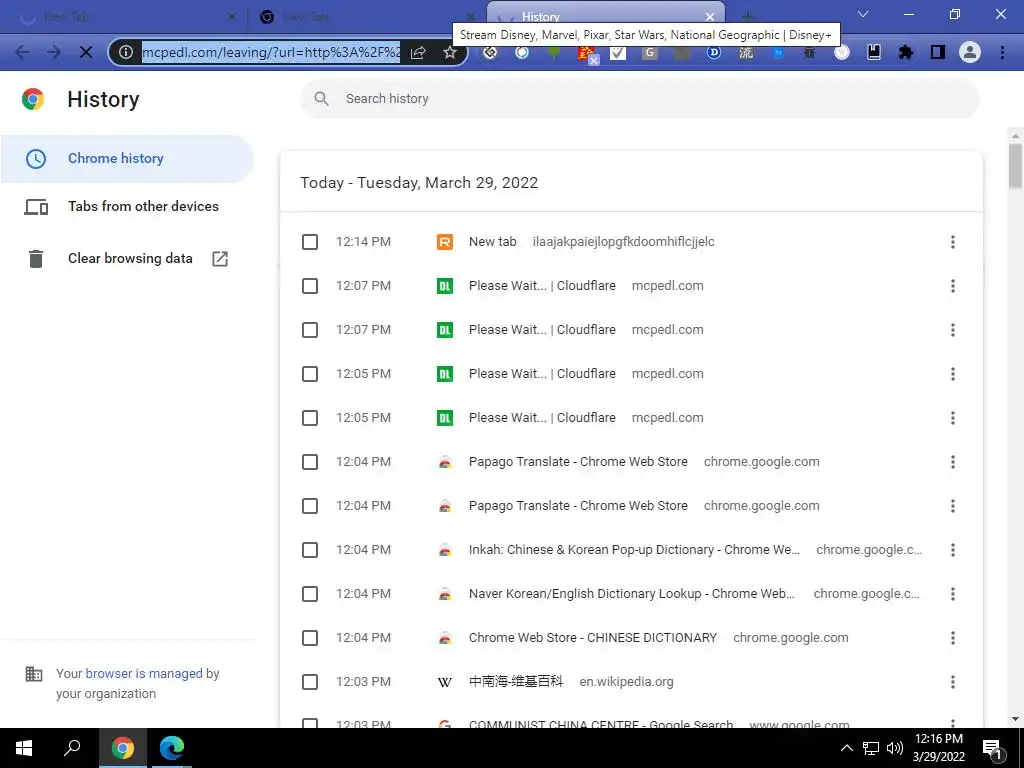Open the Chrome three-dot main menu

coord(1002,52)
